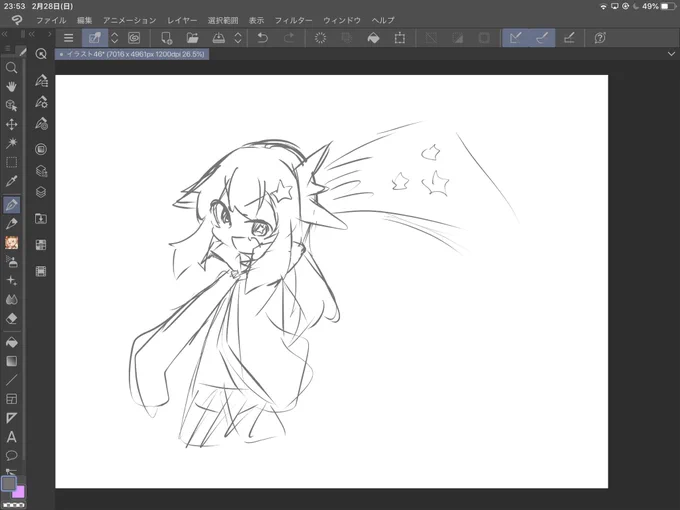Open the フィルター menu
Screen dimensions: 680x510
(293, 20)
